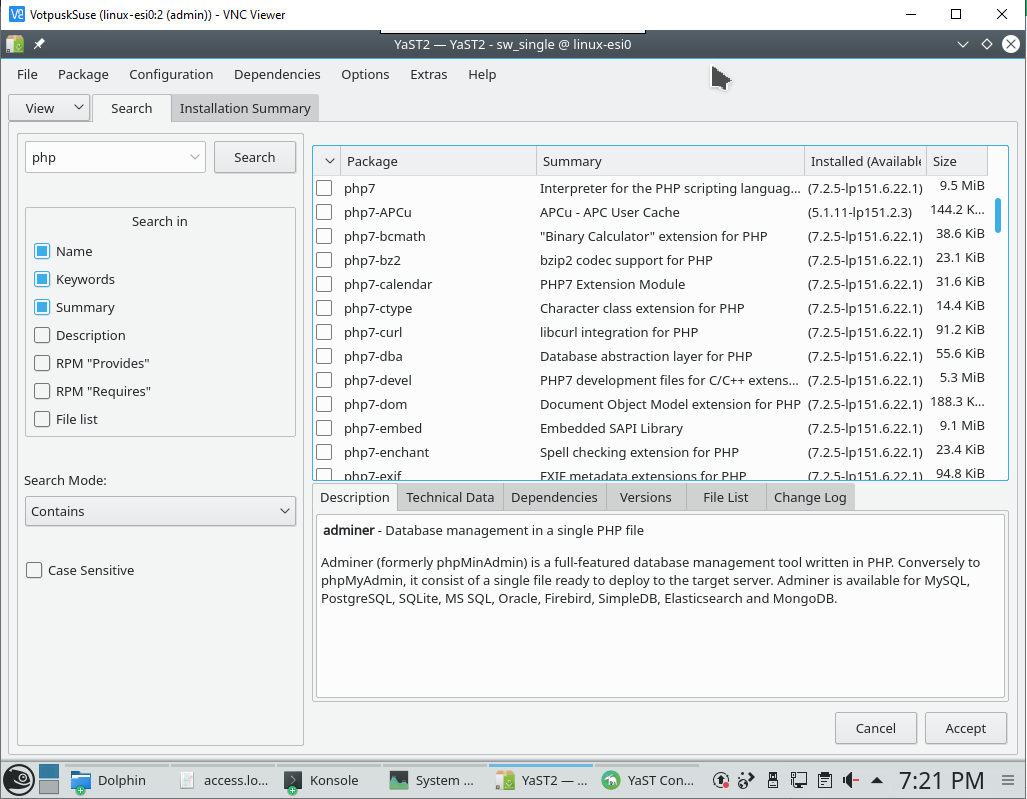Select the YaST2 taskbar entry
Image resolution: width=1027 pixels, height=799 pixels.
click(542, 780)
